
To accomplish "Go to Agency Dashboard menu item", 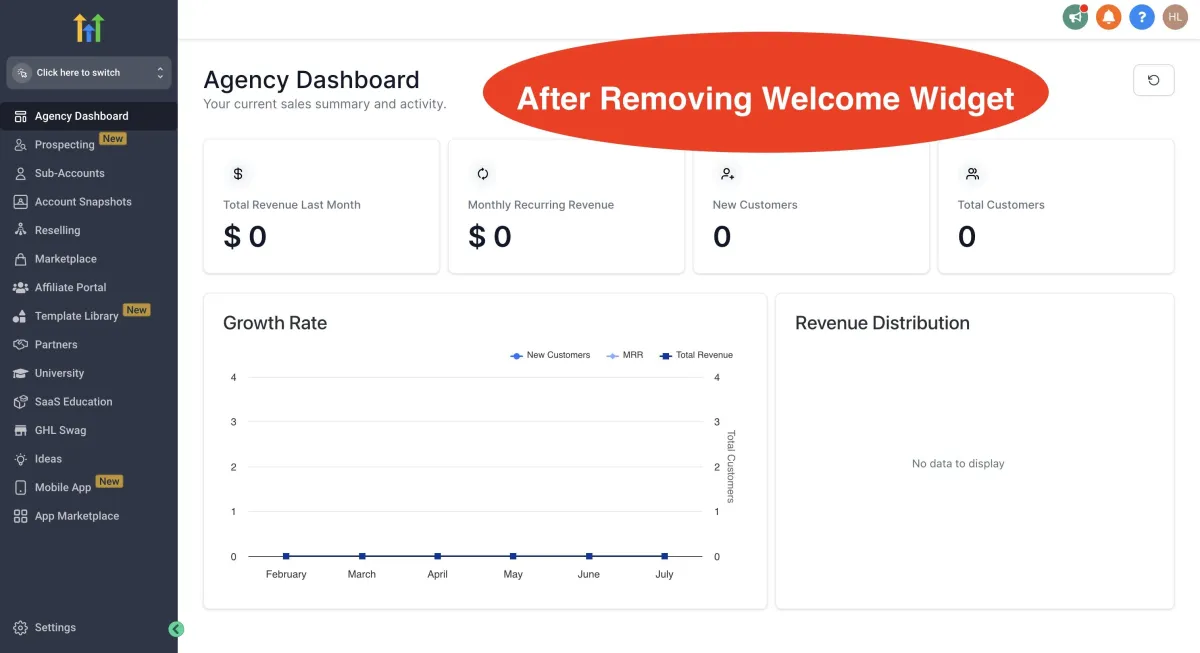I will (x=89, y=116).
